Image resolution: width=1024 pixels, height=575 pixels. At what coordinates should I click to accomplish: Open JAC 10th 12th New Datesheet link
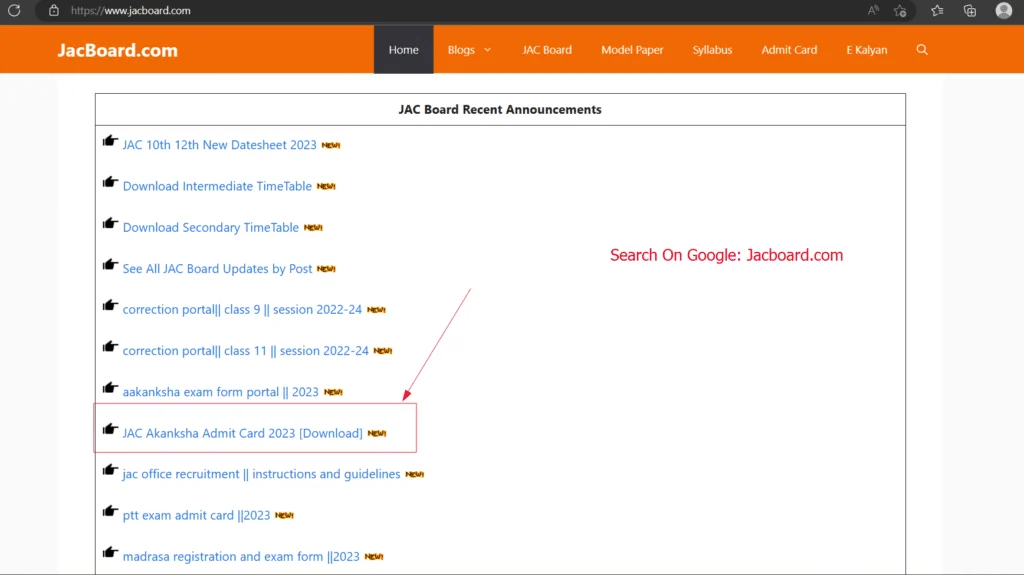click(219, 145)
